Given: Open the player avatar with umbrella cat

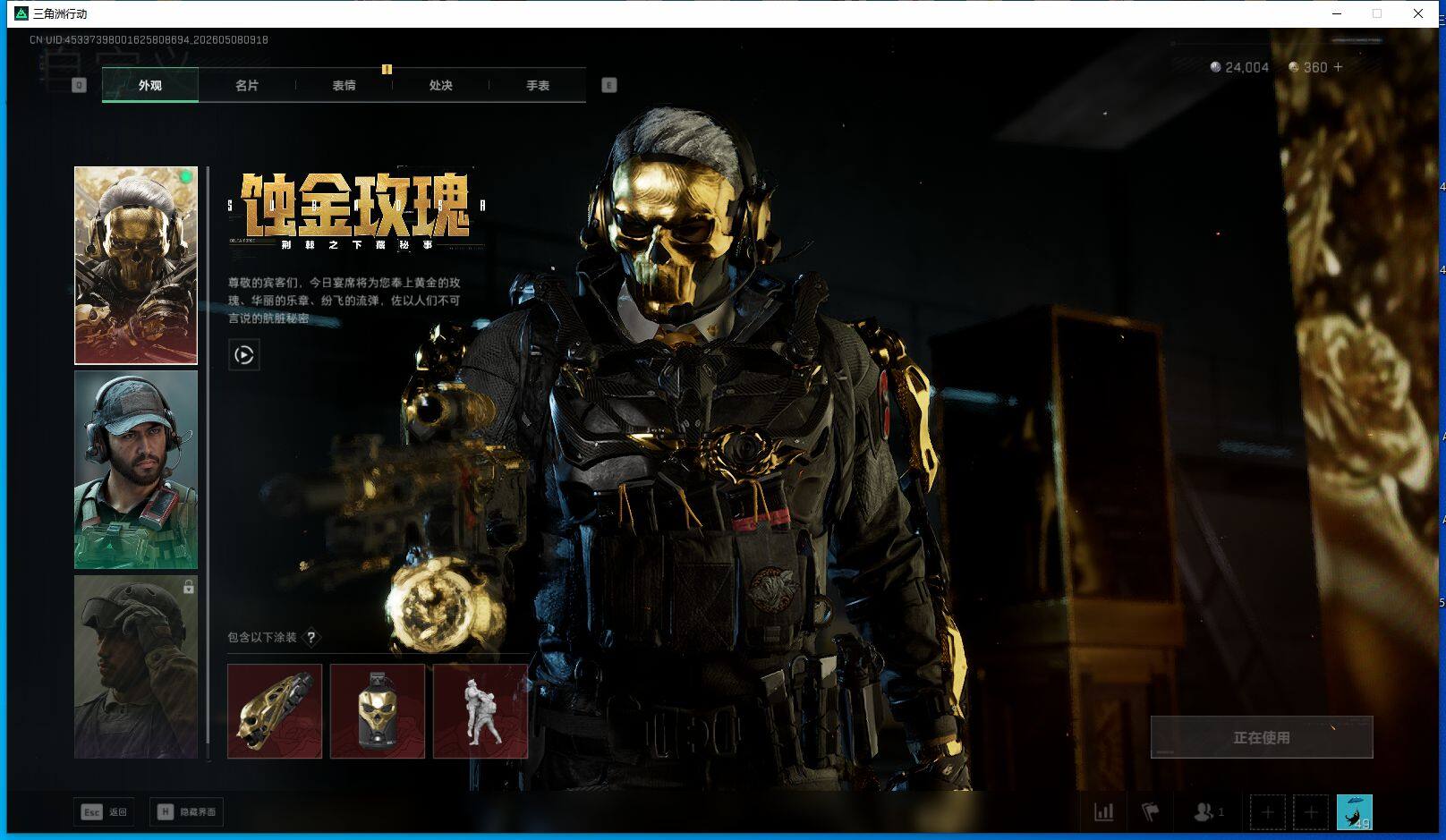Looking at the screenshot, I should coord(1354,812).
